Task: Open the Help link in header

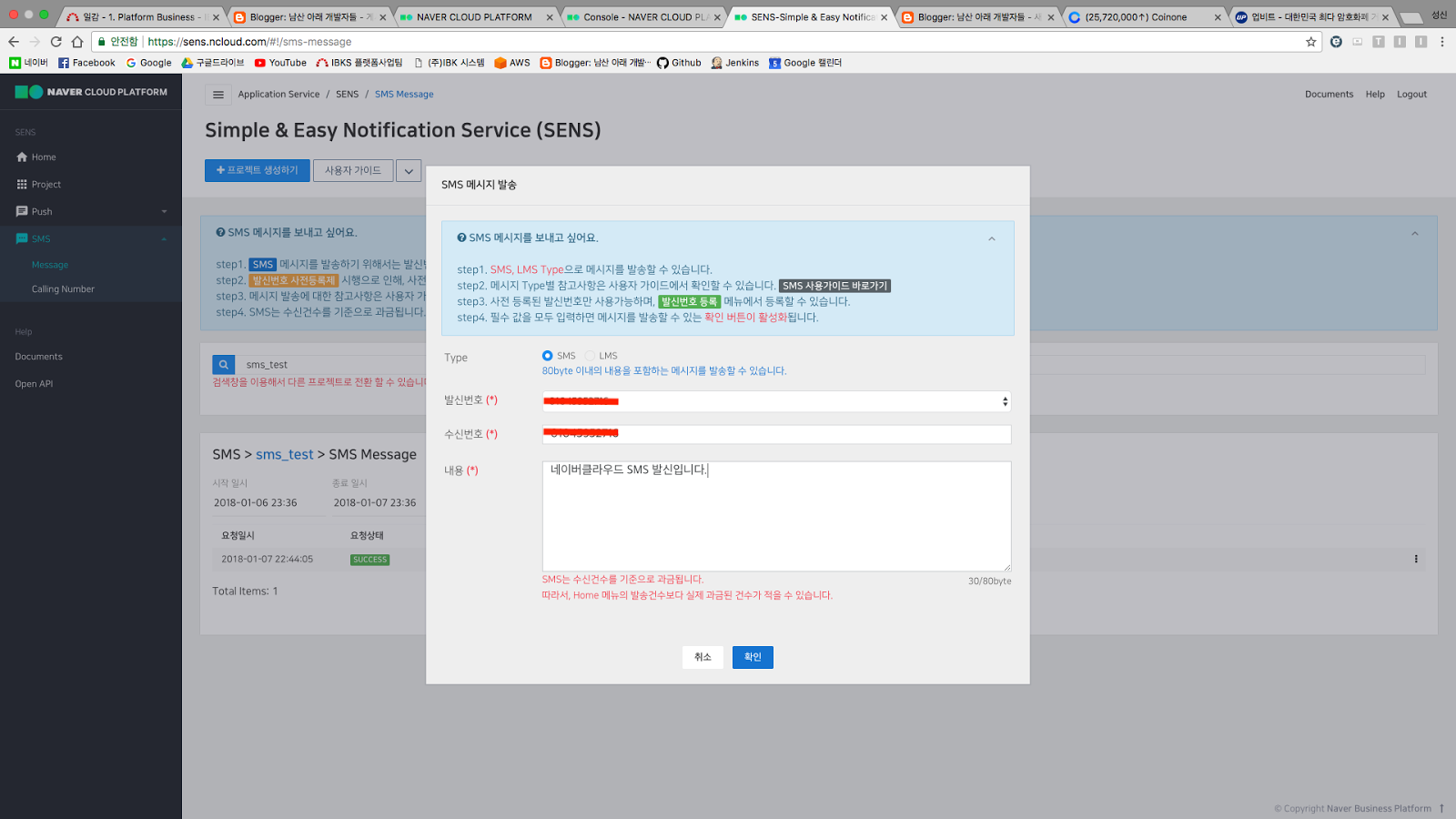Action: (x=1375, y=95)
